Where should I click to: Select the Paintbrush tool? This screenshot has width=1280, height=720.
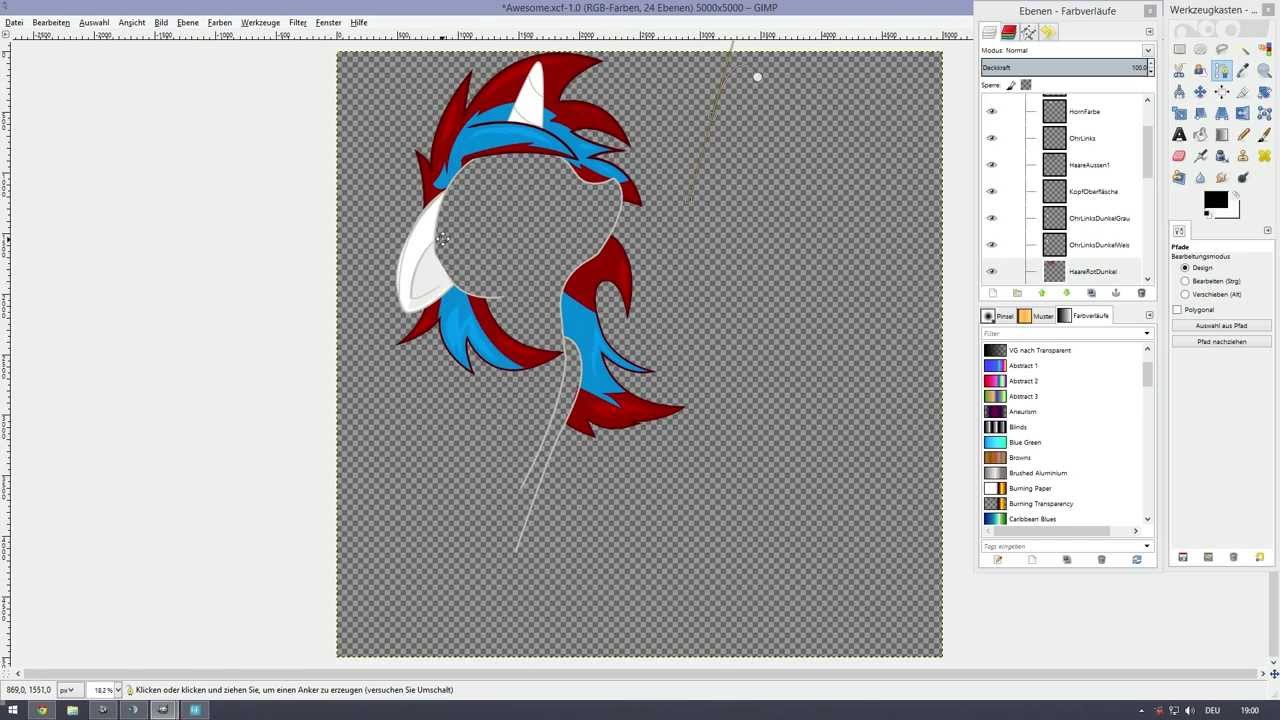1265,134
